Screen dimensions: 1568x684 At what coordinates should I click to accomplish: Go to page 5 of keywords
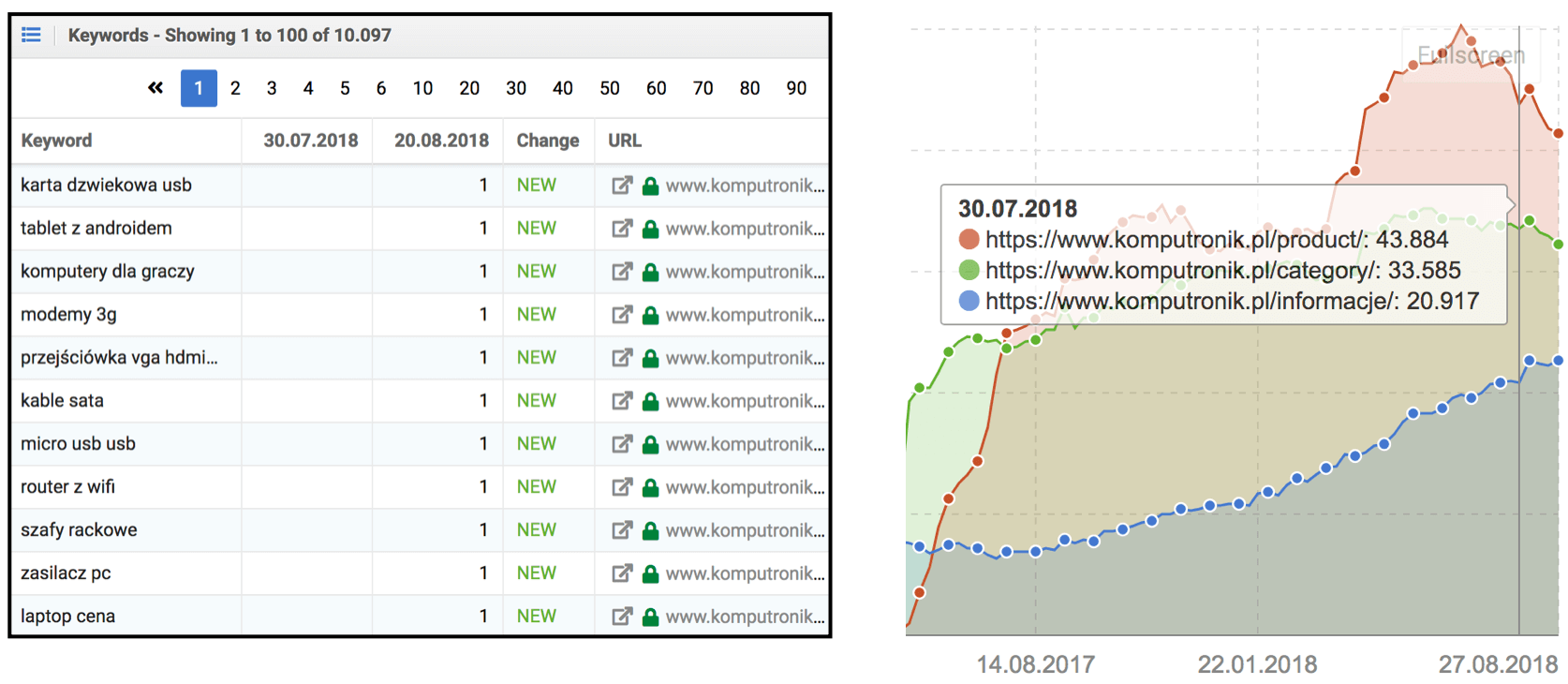(x=345, y=88)
